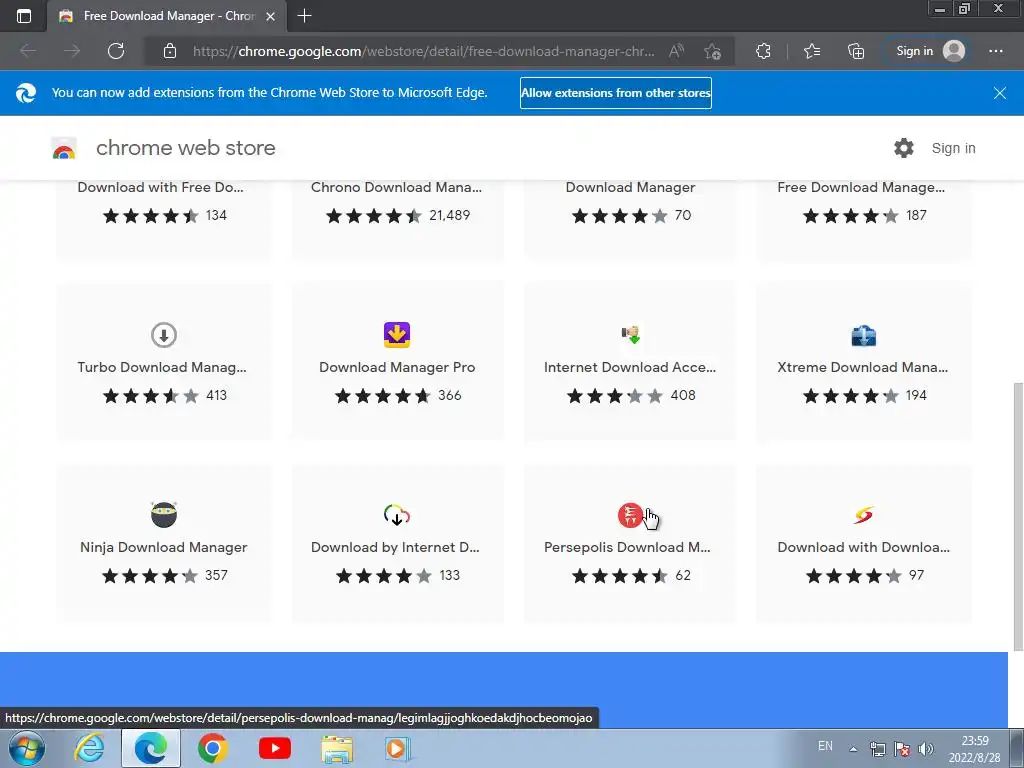Screen dimensions: 1024x768
Task: Activate Read aloud icon in address bar
Action: pyautogui.click(x=677, y=51)
